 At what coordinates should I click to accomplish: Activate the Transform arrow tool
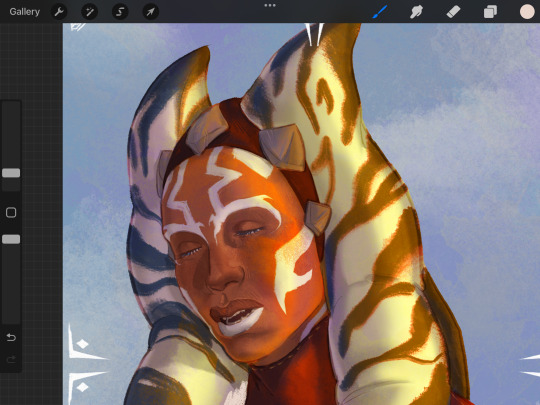click(150, 12)
